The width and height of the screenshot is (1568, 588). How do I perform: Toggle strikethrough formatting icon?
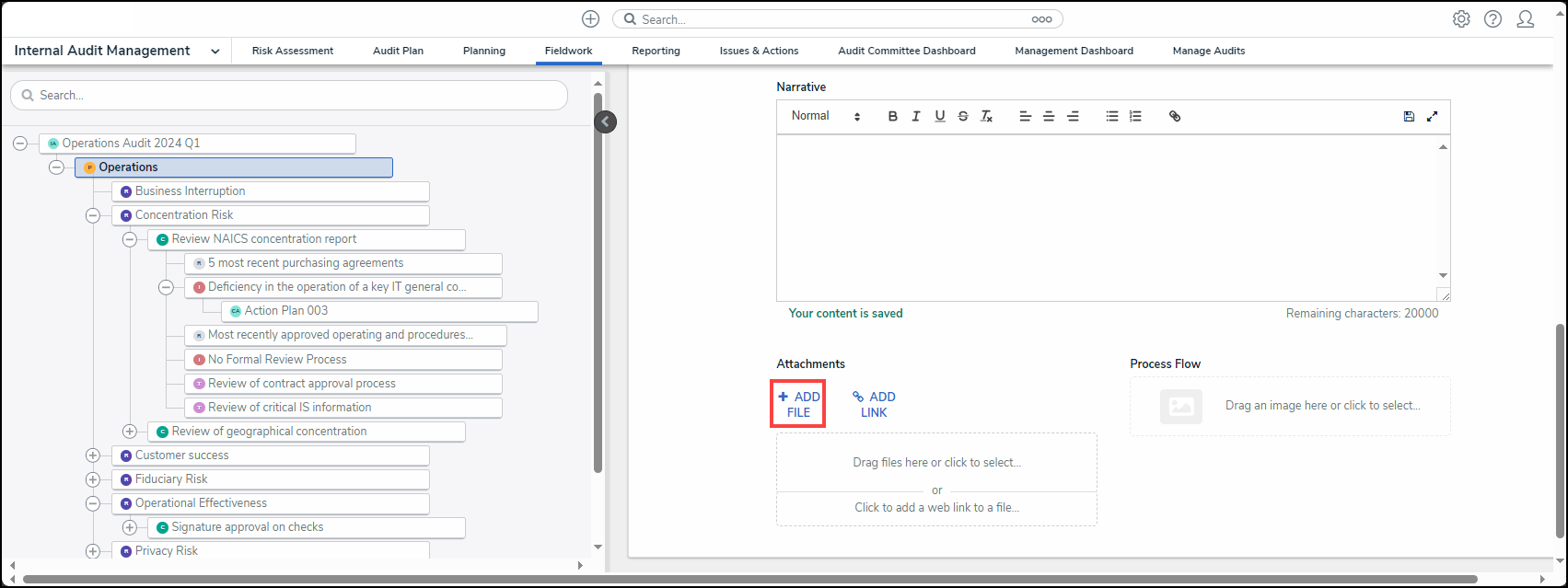[x=963, y=117]
